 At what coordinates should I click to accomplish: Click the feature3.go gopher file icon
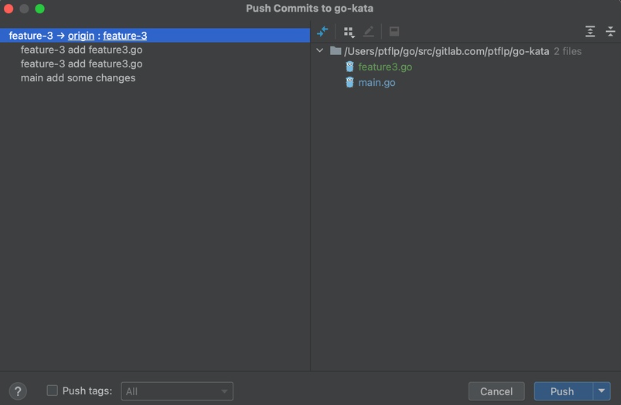click(x=349, y=67)
